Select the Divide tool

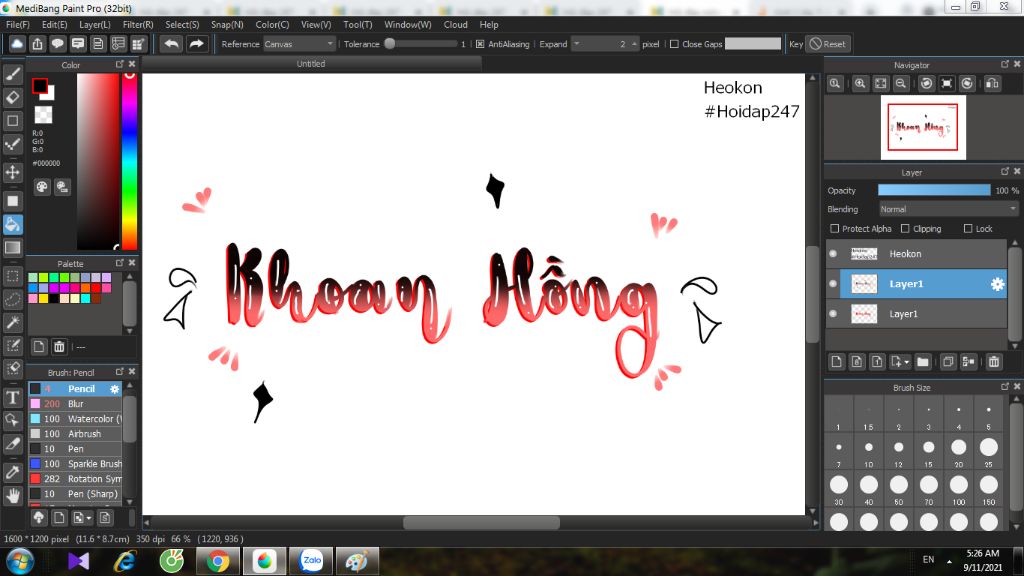point(12,443)
